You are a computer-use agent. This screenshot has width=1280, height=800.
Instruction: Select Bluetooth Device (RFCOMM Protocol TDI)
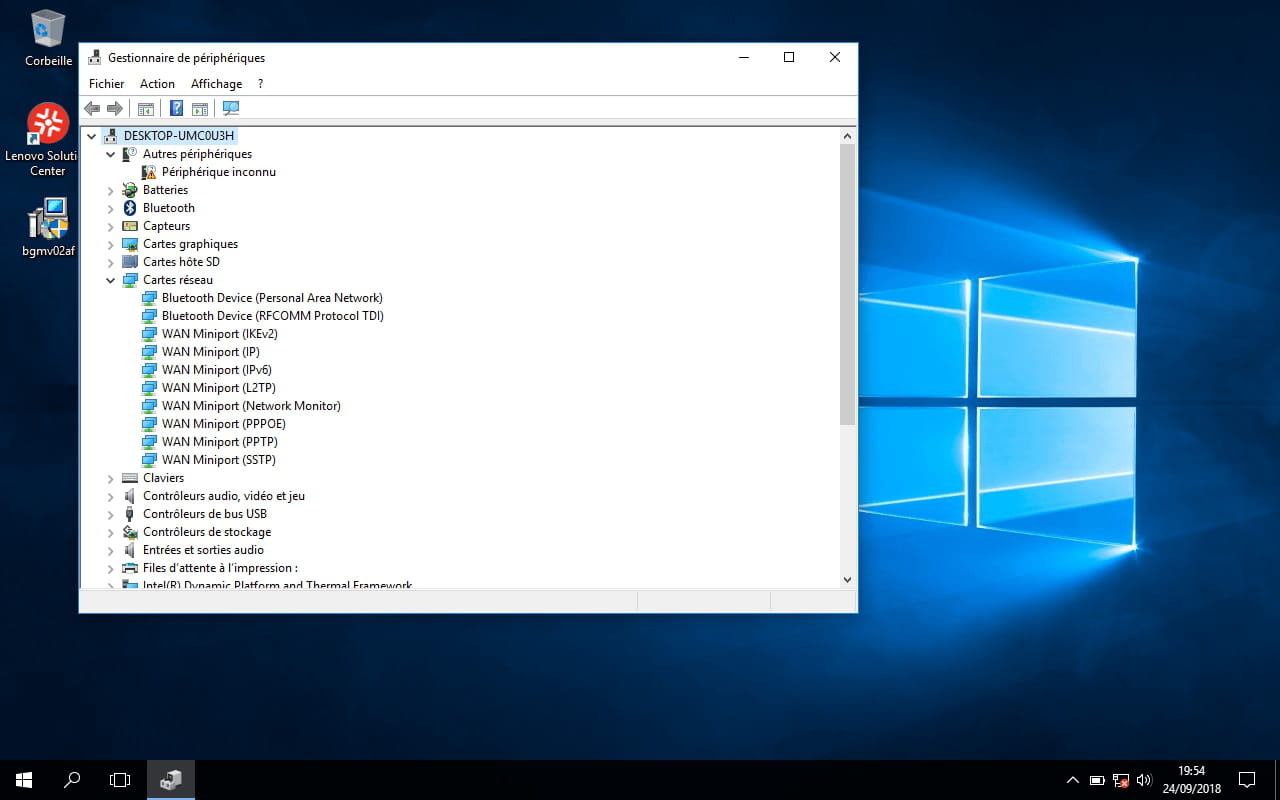coord(273,316)
